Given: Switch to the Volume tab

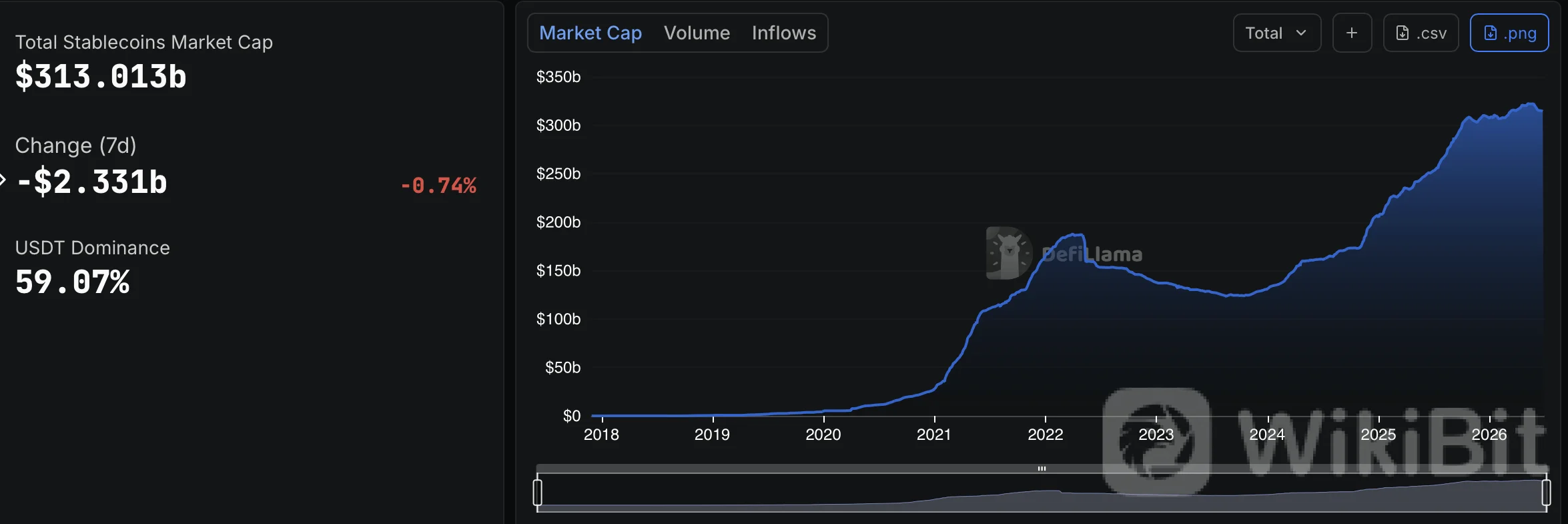Looking at the screenshot, I should 697,33.
